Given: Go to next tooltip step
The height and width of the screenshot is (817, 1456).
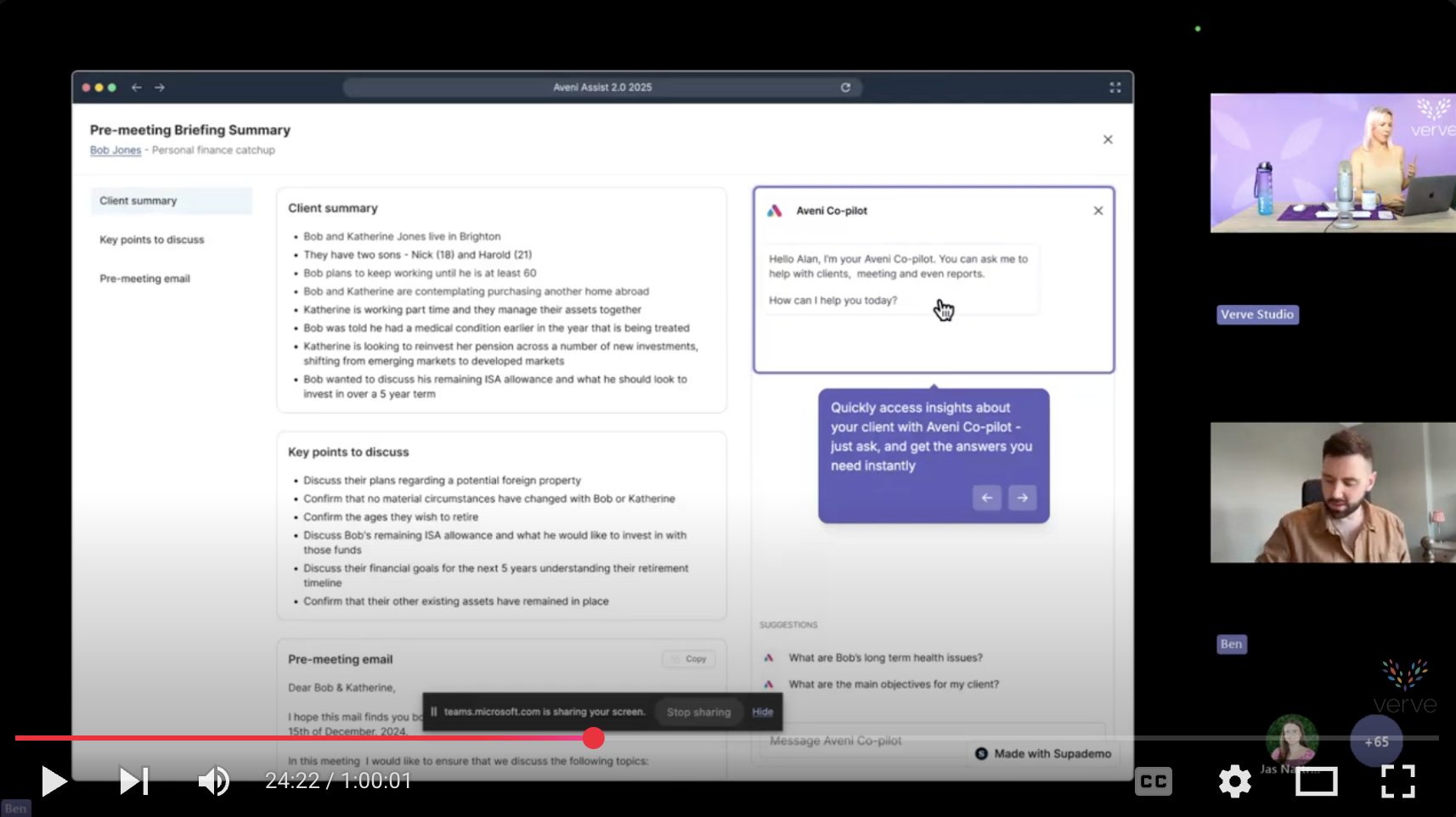Looking at the screenshot, I should (1023, 498).
